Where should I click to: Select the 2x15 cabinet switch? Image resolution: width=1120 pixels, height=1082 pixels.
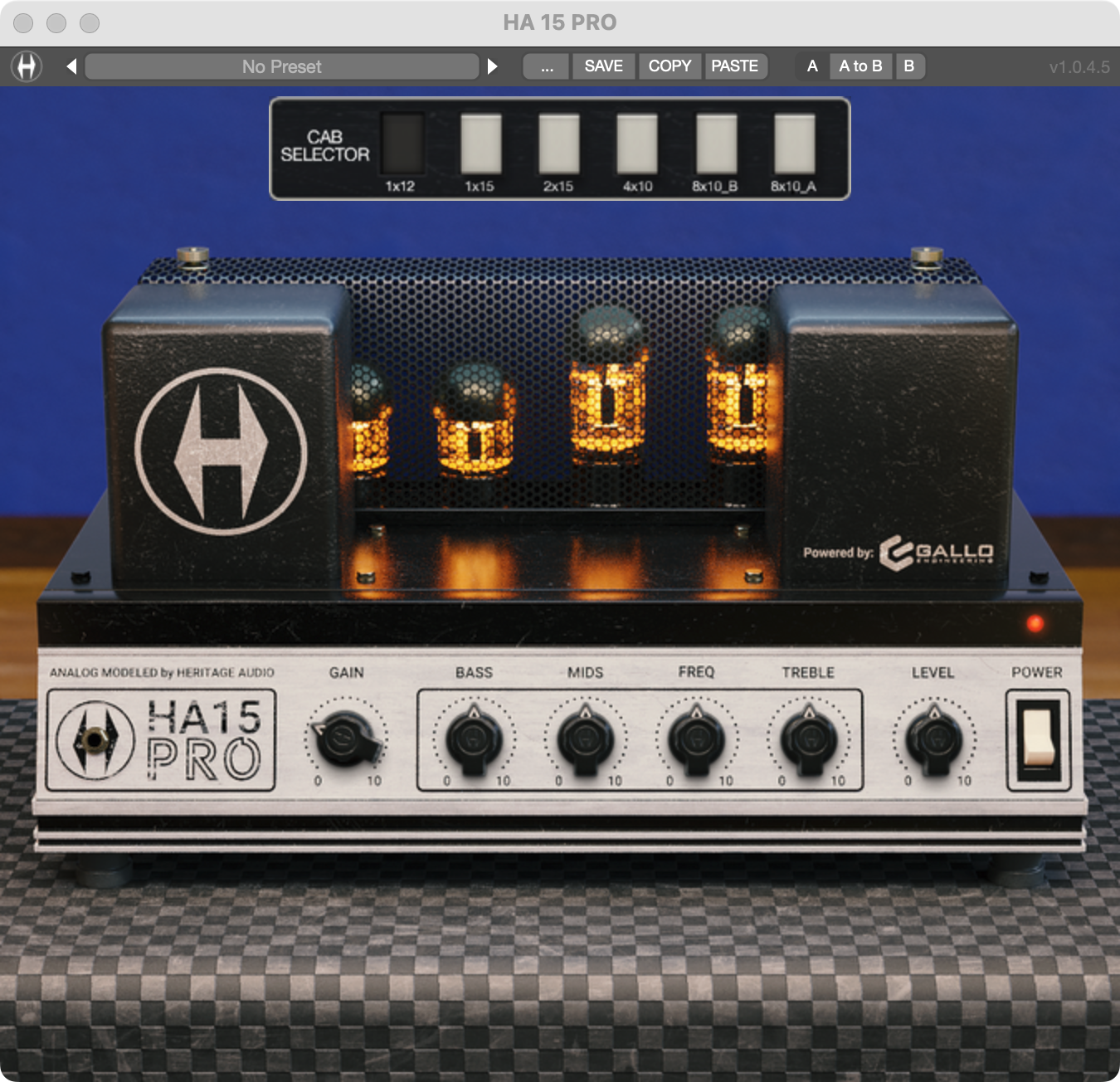click(558, 144)
